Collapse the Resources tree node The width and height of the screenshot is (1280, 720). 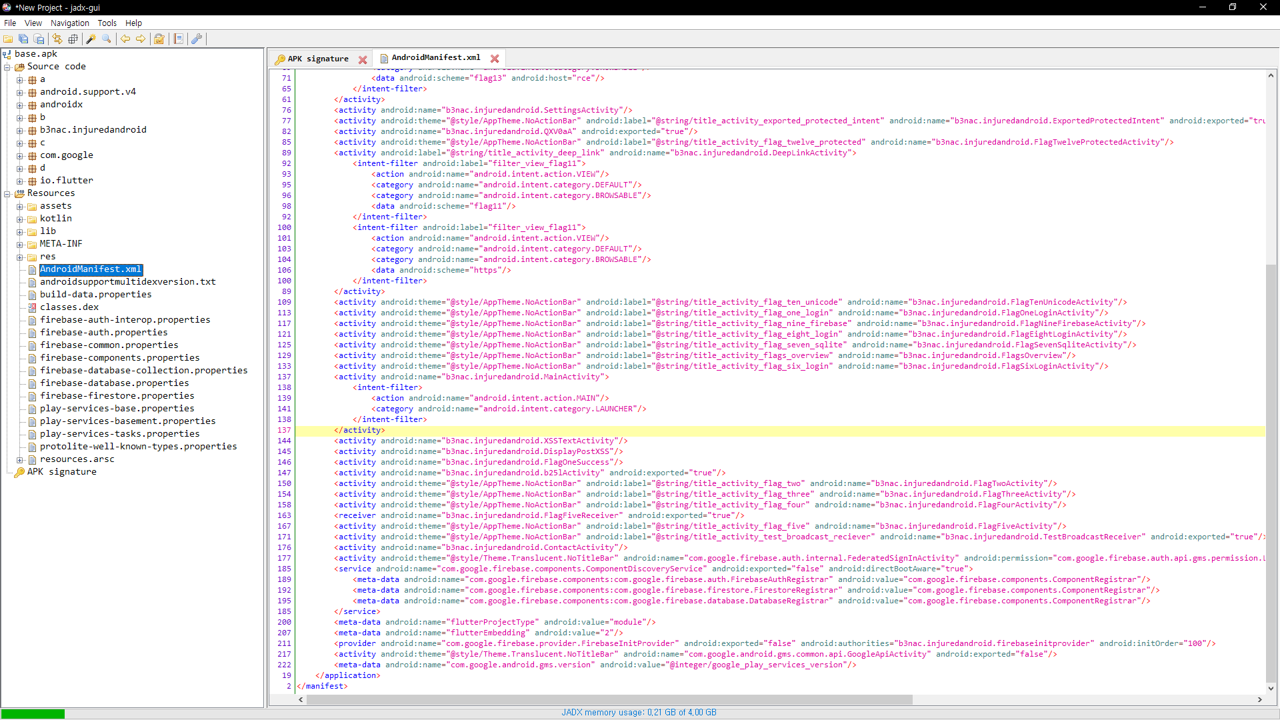pos(7,194)
